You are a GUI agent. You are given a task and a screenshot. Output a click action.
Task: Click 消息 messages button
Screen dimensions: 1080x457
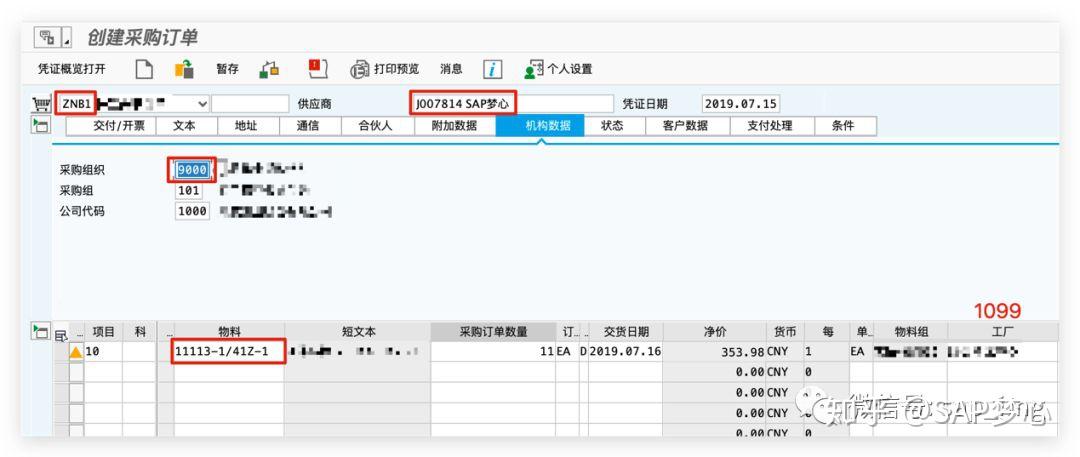451,69
